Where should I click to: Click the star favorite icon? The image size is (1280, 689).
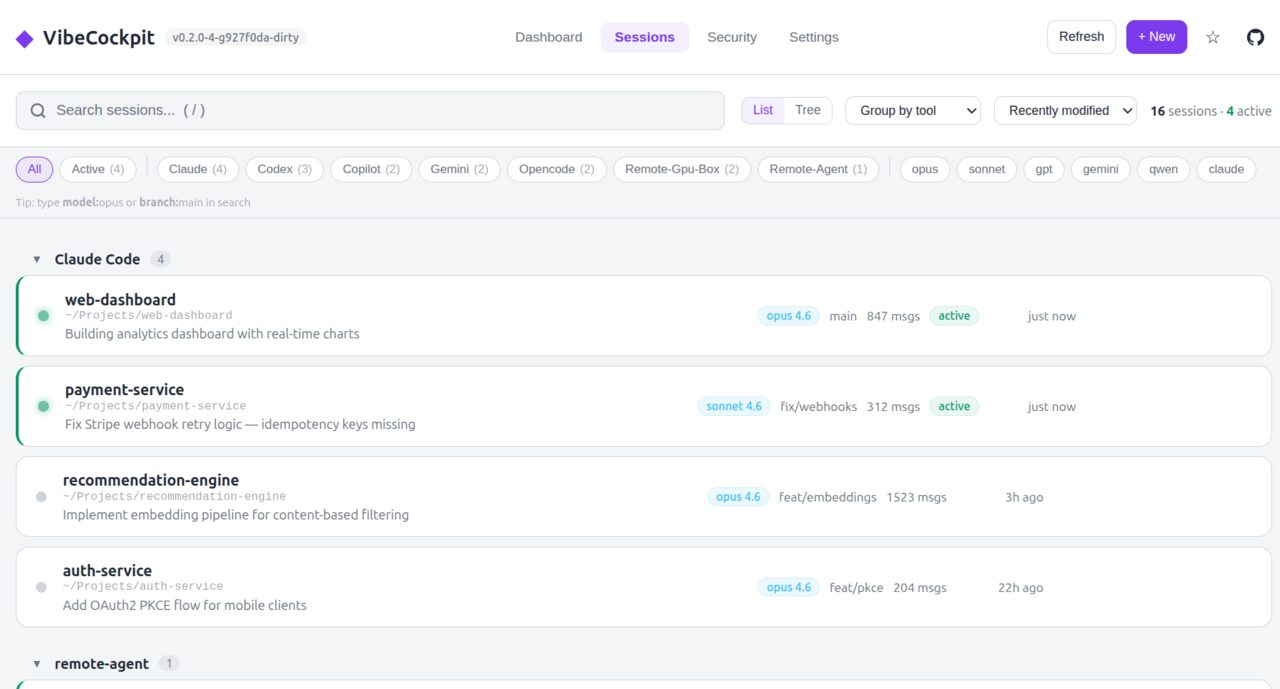pos(1212,37)
